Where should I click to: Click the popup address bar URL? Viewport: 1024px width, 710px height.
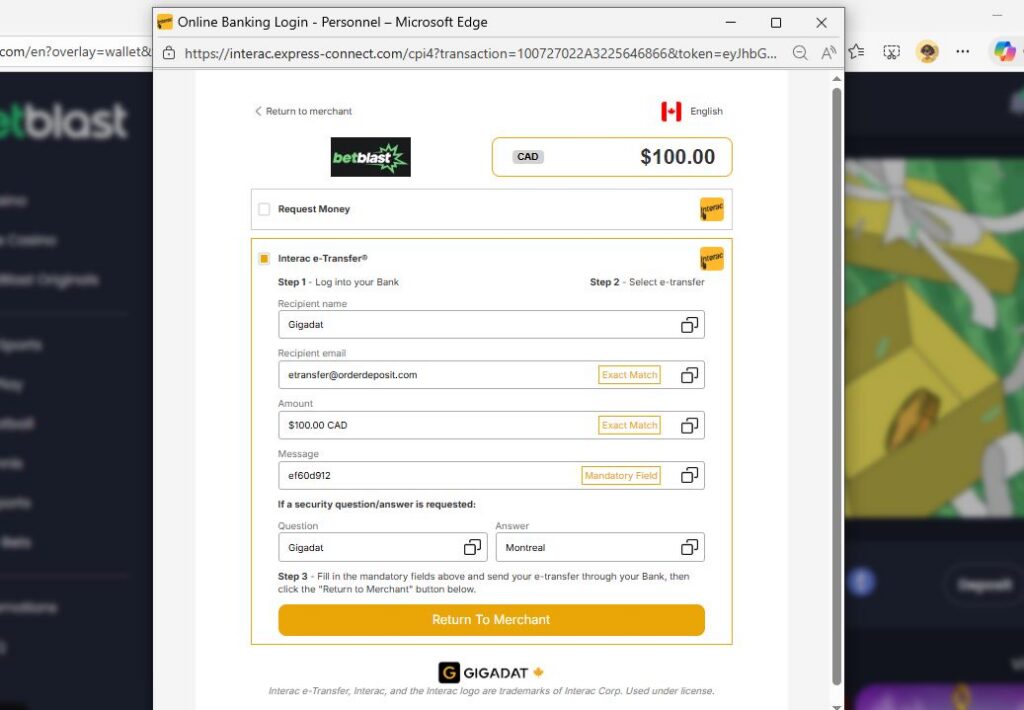pos(481,53)
